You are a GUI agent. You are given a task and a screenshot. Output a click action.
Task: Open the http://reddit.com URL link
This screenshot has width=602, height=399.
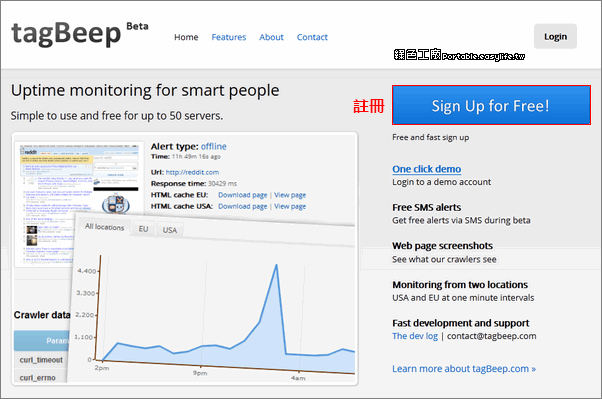coord(192,172)
